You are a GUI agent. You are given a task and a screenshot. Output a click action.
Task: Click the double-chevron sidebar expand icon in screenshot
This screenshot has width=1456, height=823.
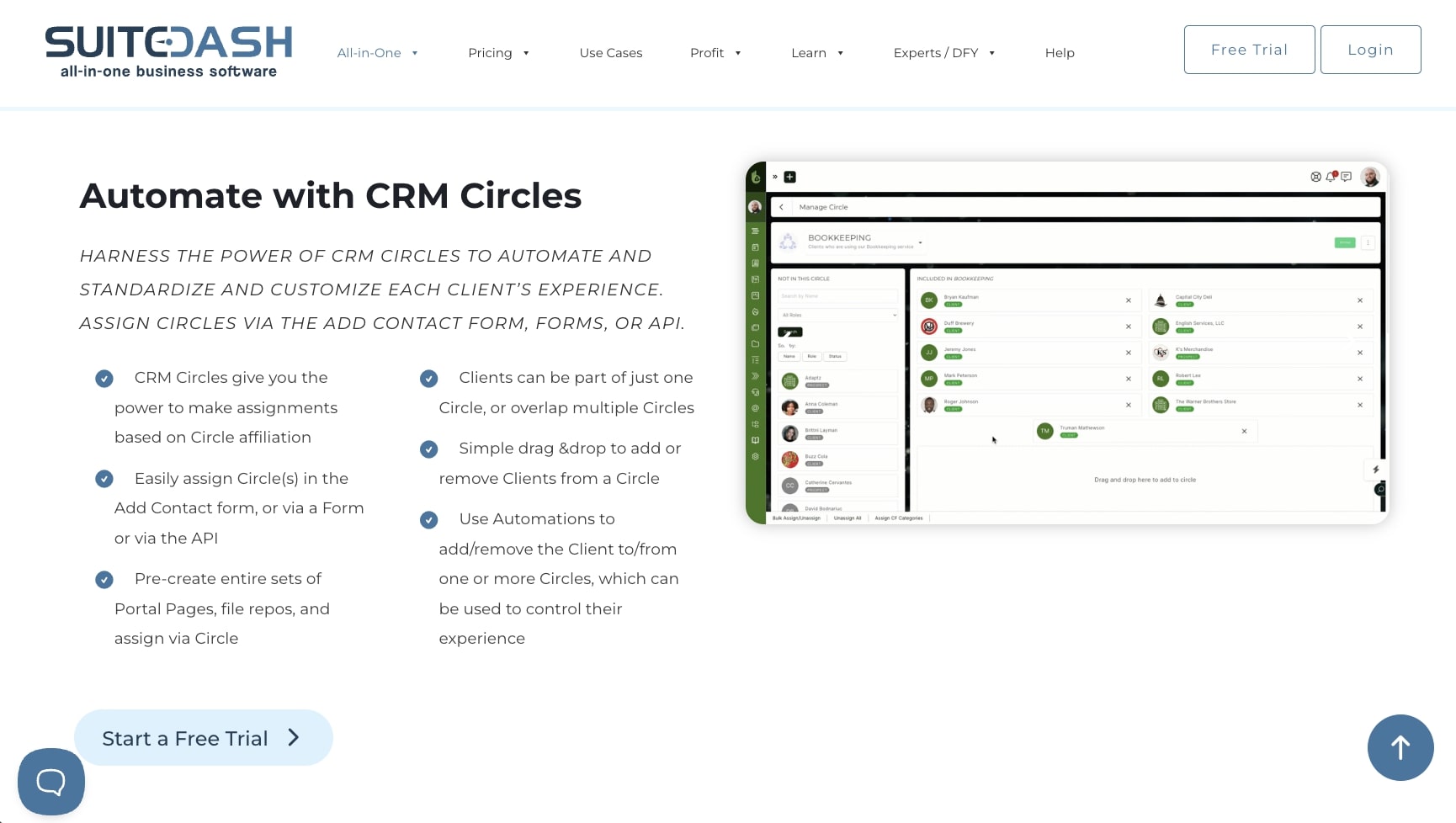tap(775, 177)
